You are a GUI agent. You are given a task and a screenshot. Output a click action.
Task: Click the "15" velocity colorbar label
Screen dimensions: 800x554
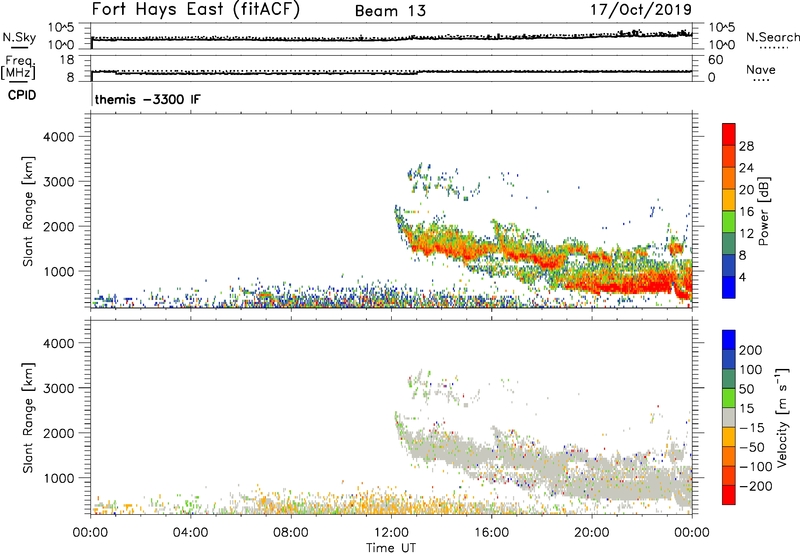tap(746, 409)
